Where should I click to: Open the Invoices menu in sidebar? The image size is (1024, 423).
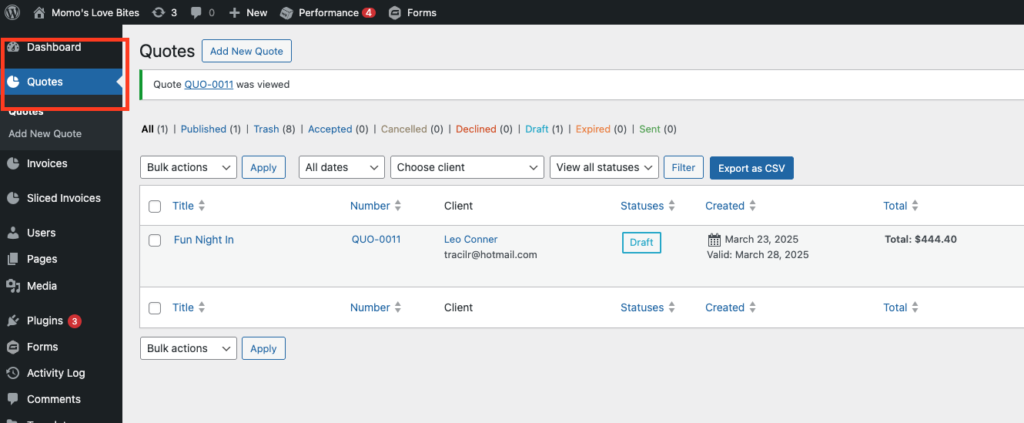tap(47, 163)
